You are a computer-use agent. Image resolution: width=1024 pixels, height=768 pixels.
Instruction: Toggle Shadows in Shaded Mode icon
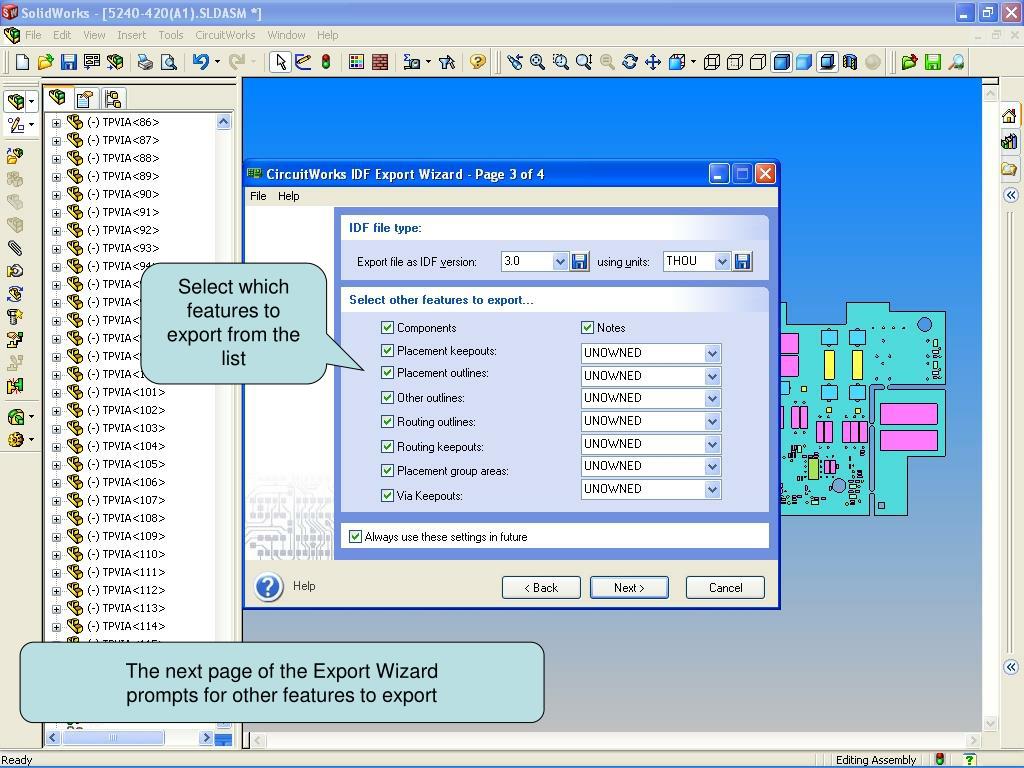click(827, 62)
